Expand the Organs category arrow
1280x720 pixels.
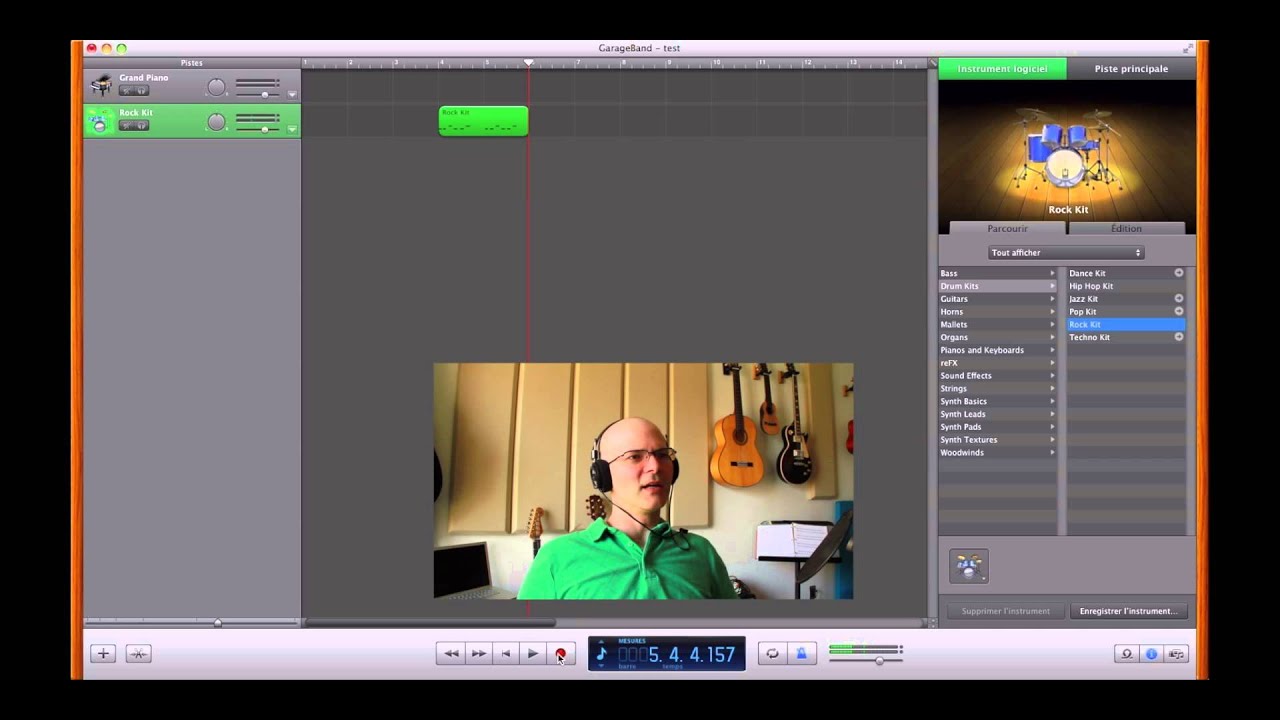(x=1052, y=337)
